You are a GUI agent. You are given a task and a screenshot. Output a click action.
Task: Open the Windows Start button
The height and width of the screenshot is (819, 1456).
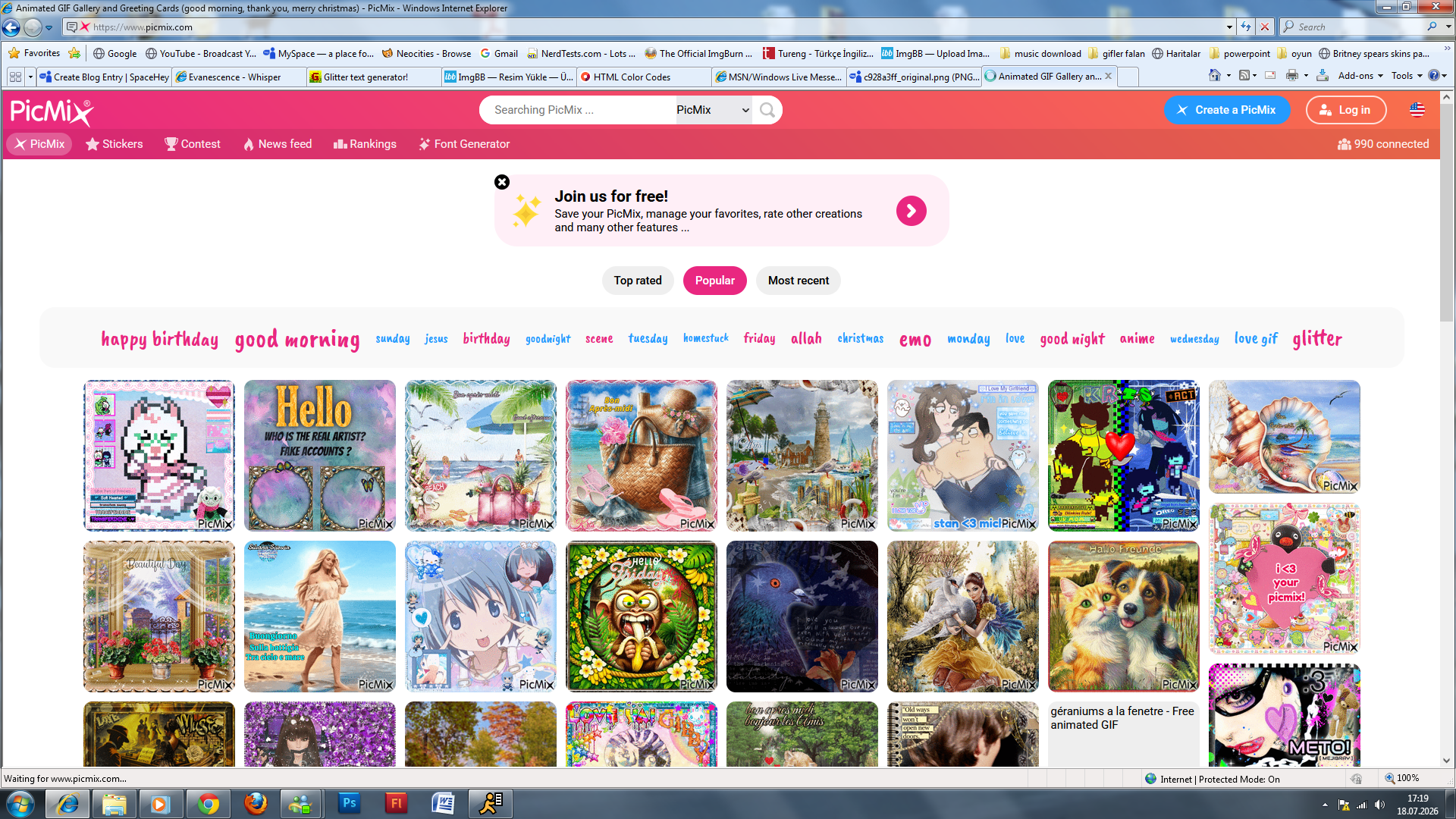pyautogui.click(x=20, y=804)
